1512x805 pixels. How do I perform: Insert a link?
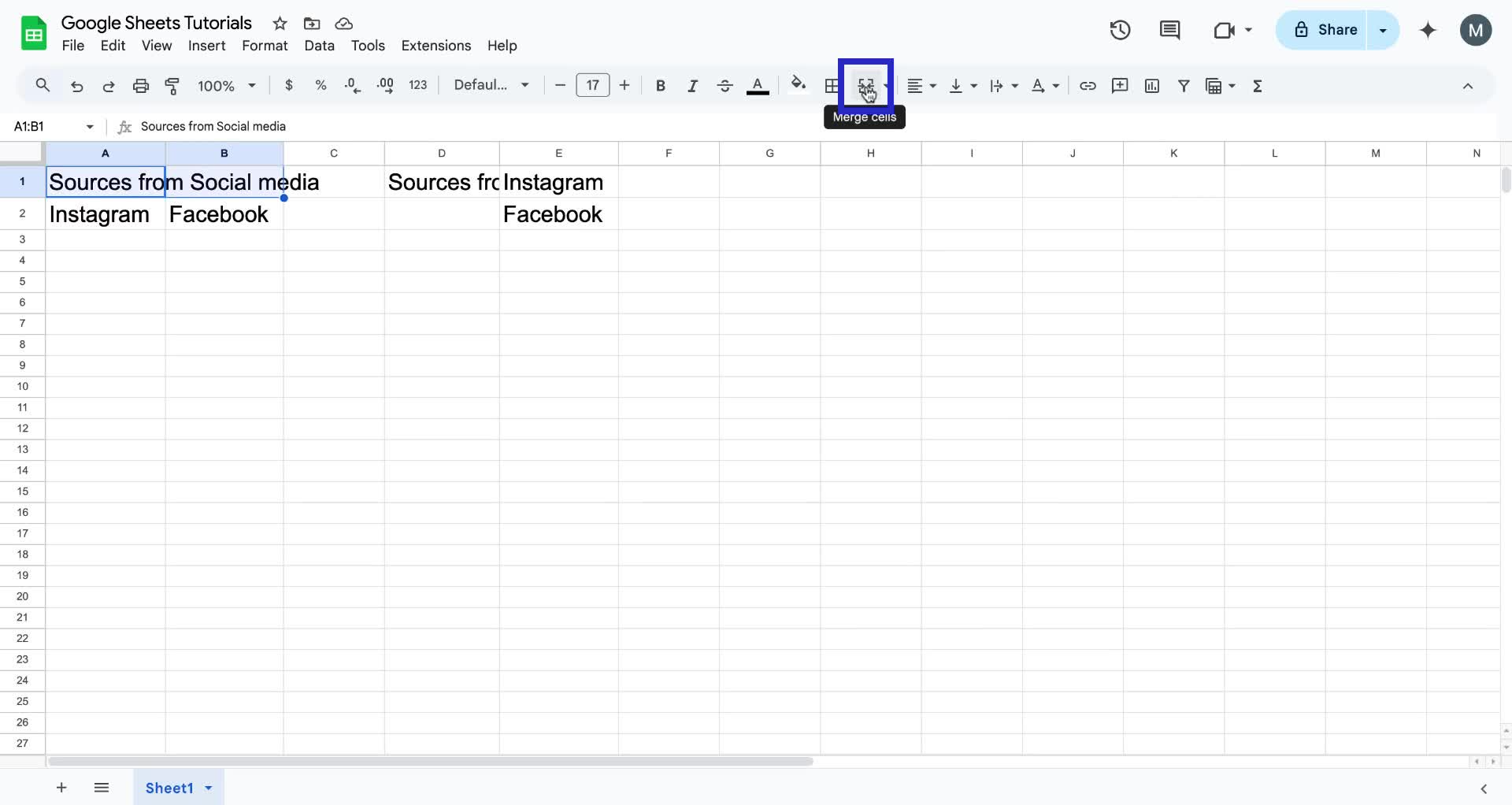click(1088, 85)
